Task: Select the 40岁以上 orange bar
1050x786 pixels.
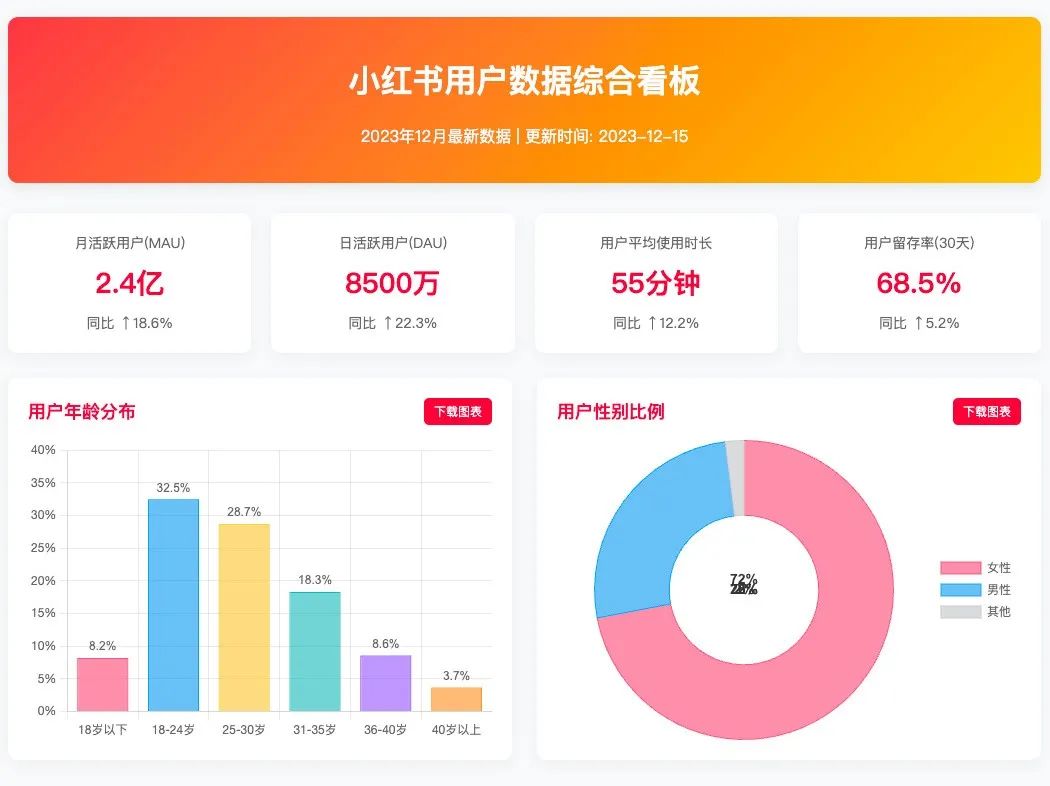Action: 456,699
